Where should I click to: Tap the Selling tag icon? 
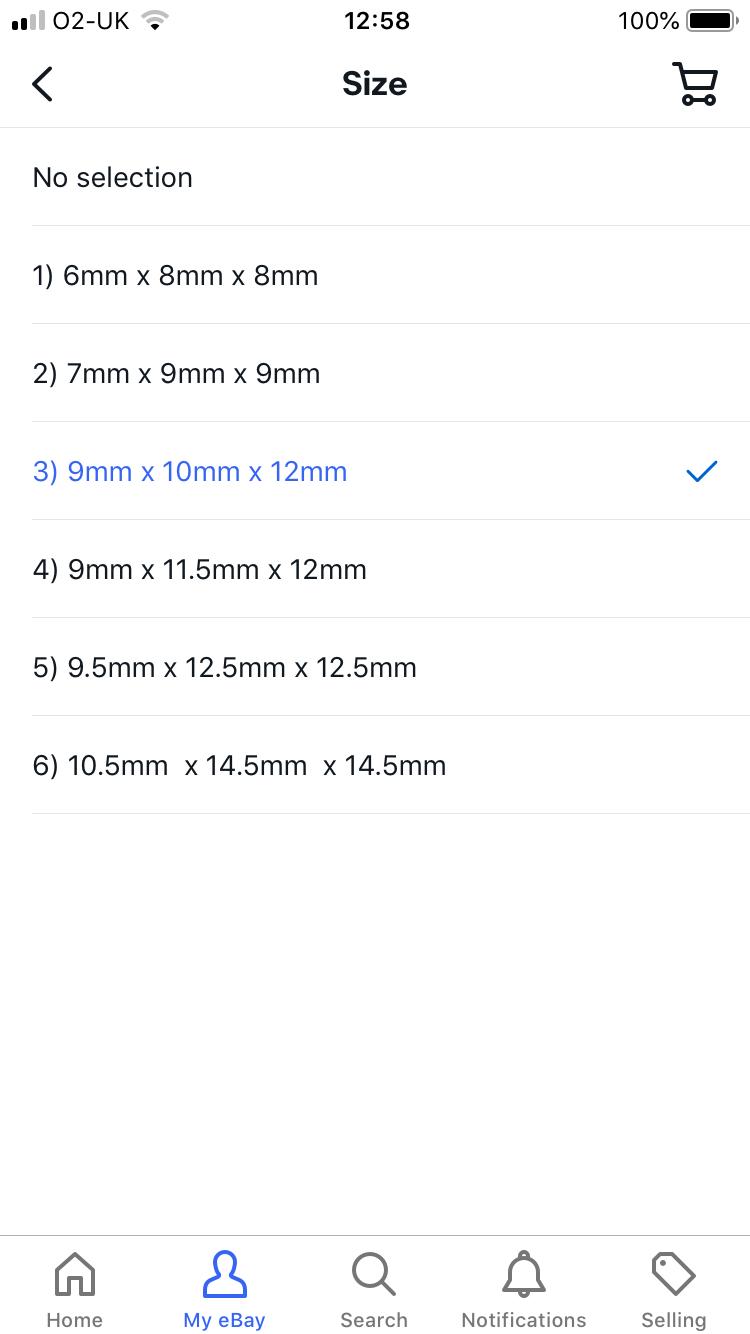(673, 1275)
